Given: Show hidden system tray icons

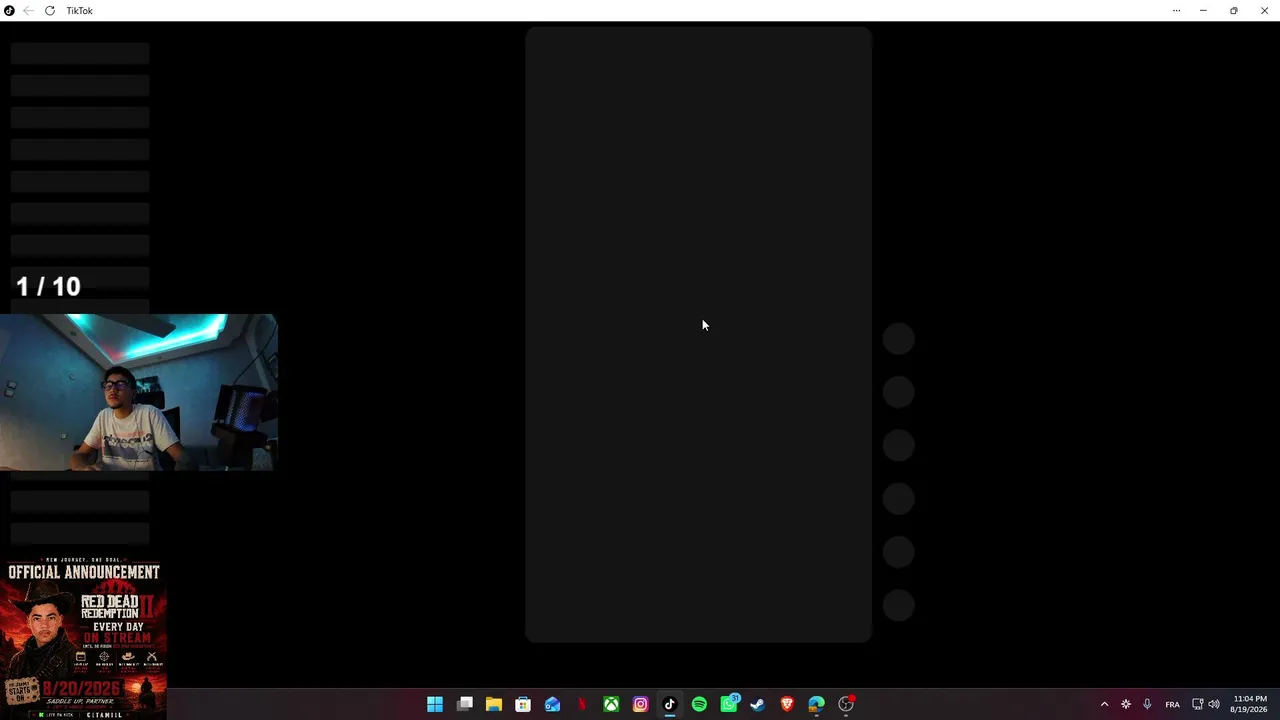Looking at the screenshot, I should 1104,704.
